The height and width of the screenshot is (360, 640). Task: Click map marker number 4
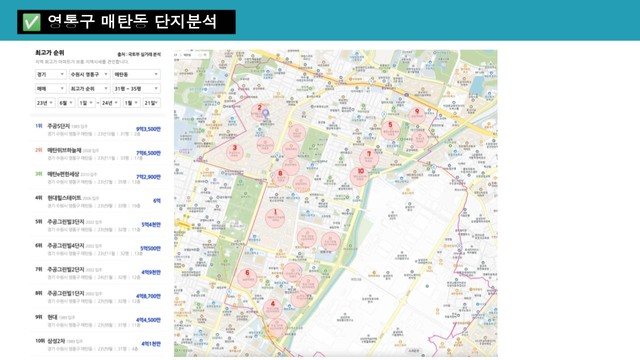(x=273, y=309)
